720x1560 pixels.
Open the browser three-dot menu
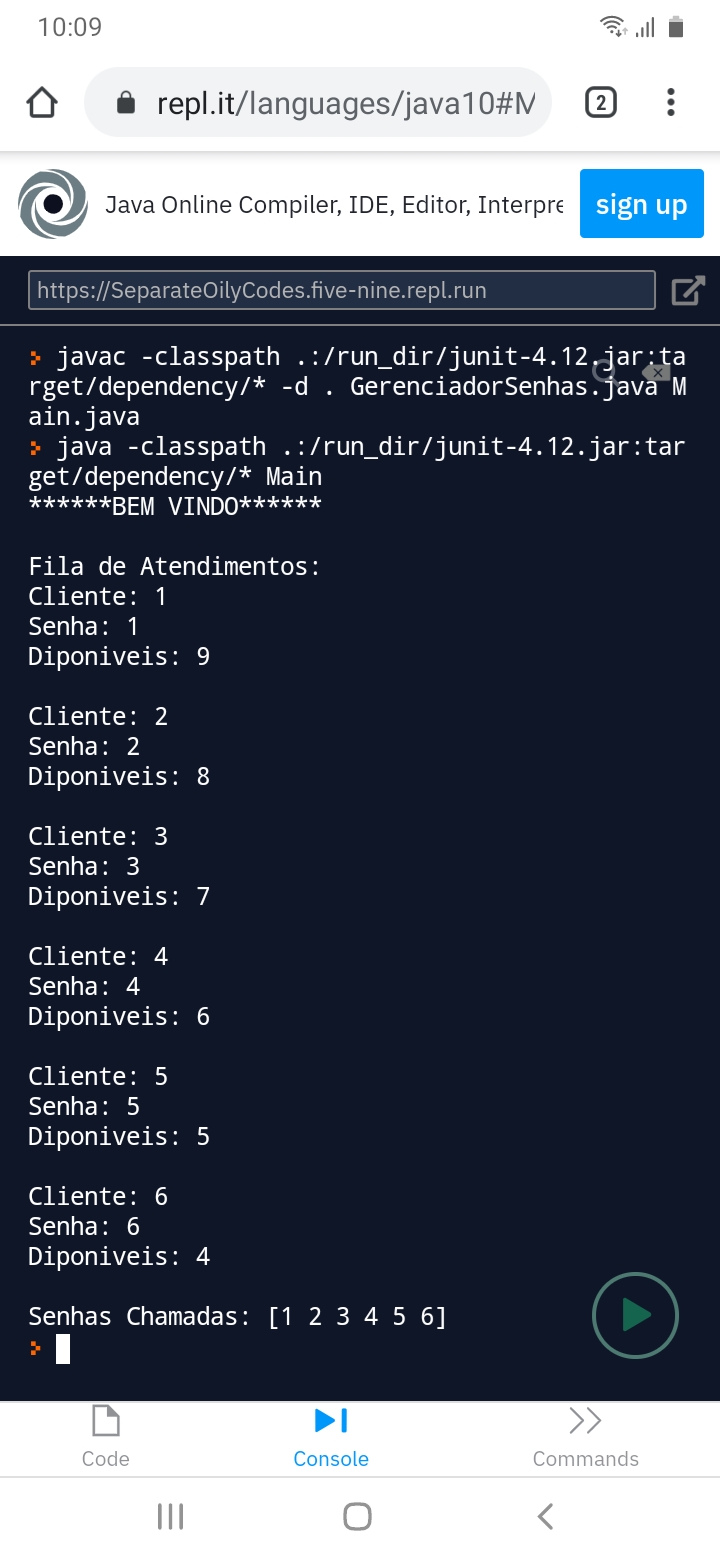click(671, 102)
